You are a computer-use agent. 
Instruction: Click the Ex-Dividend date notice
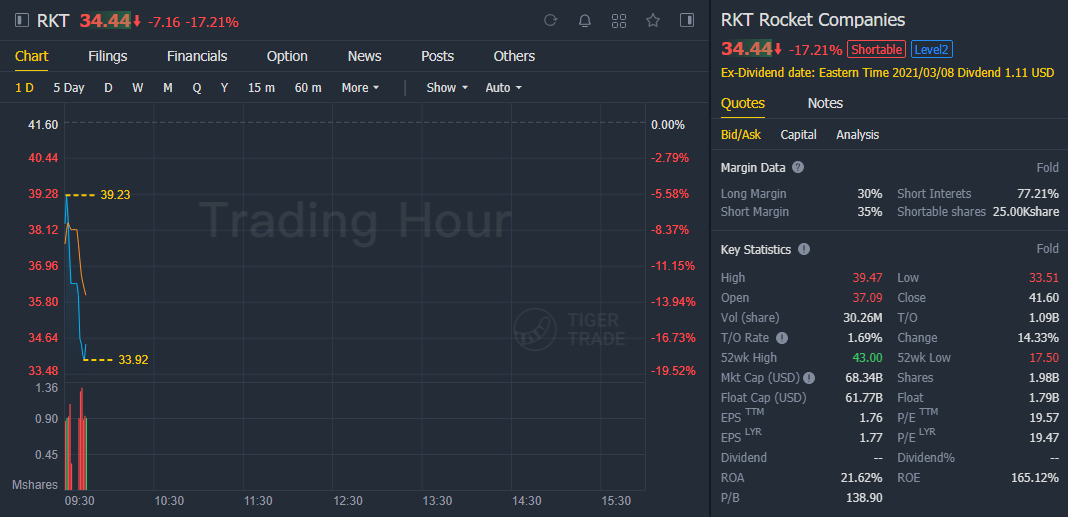[x=888, y=73]
